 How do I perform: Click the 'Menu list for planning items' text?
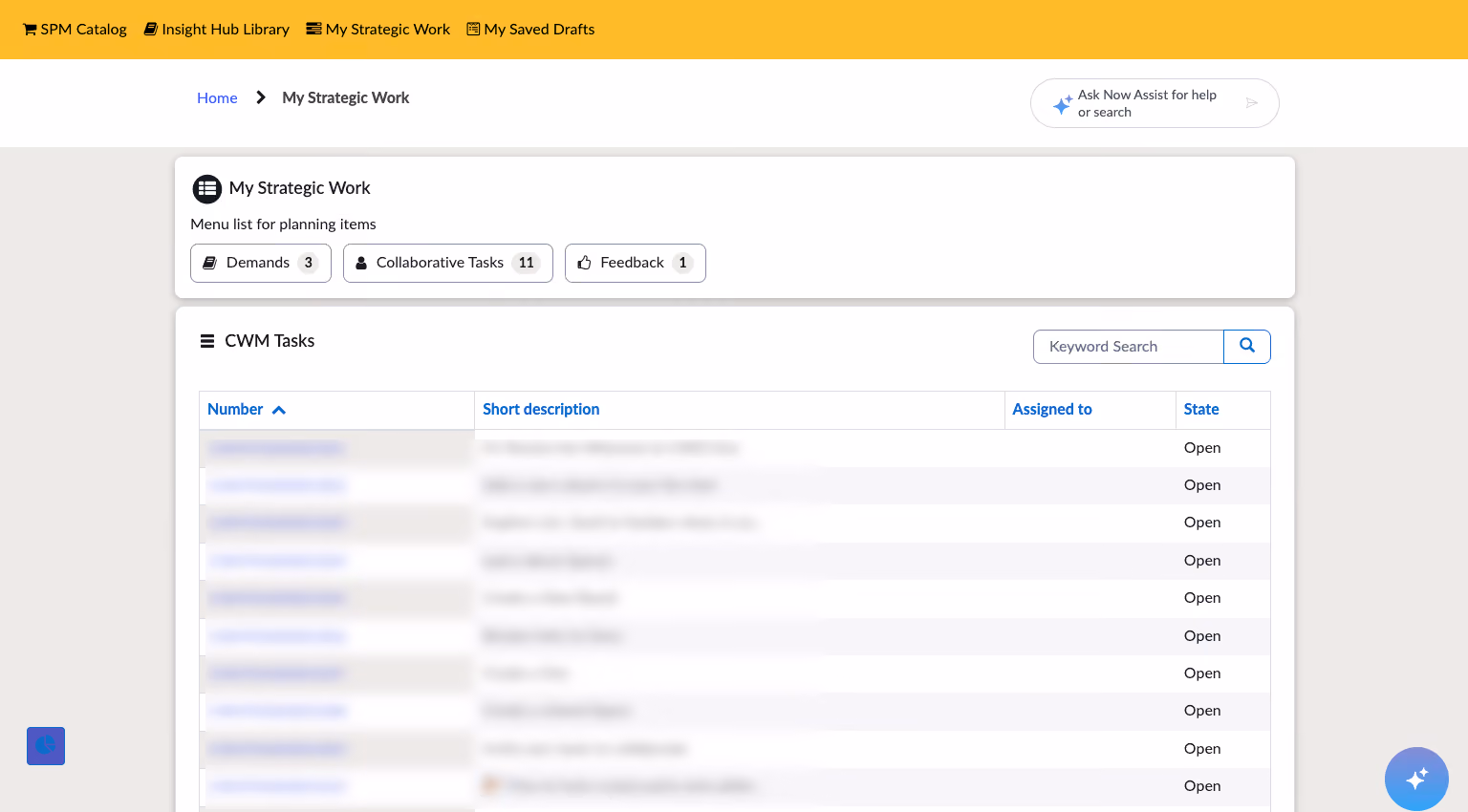(x=283, y=224)
